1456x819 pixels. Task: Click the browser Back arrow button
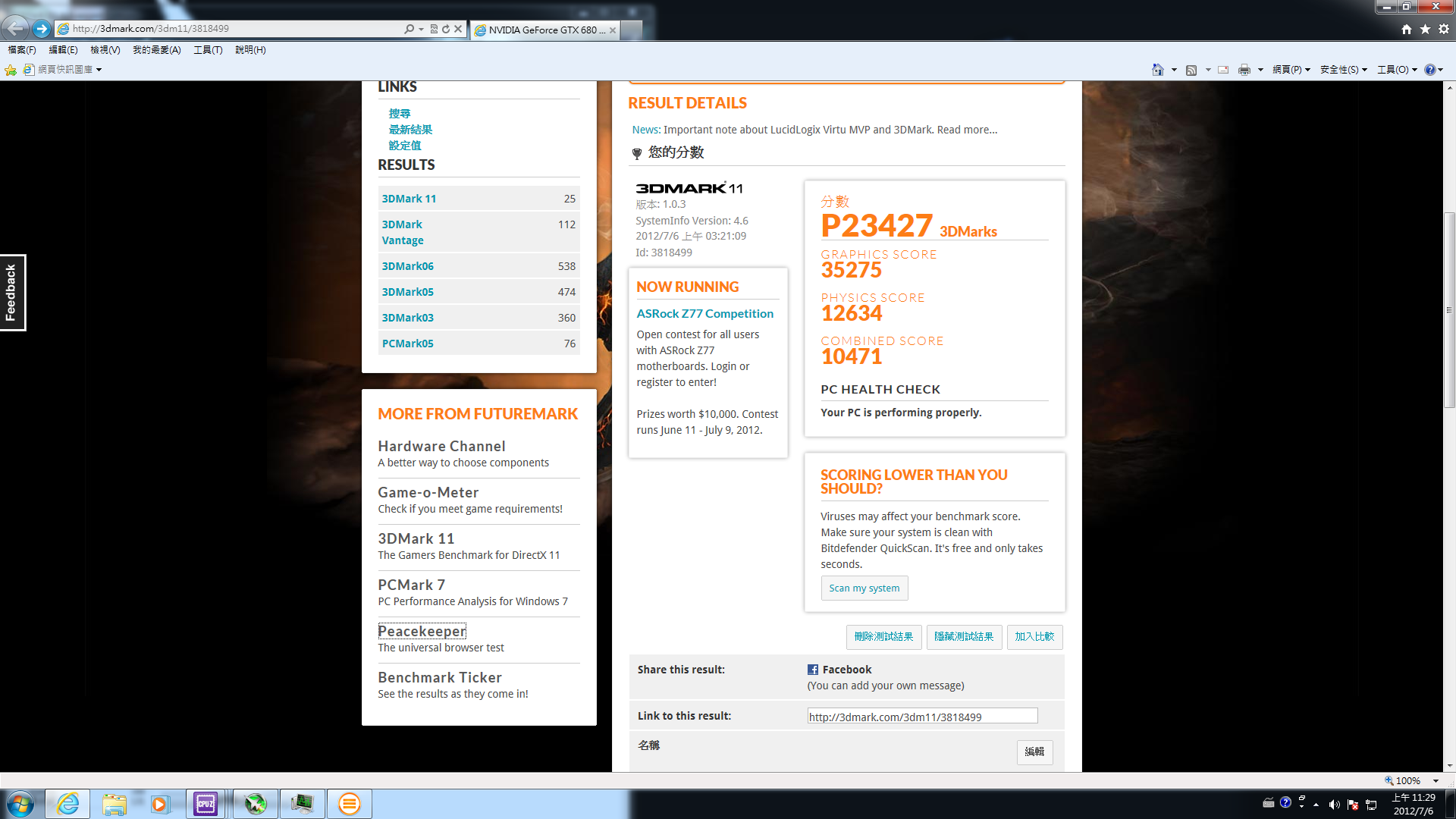pos(15,29)
